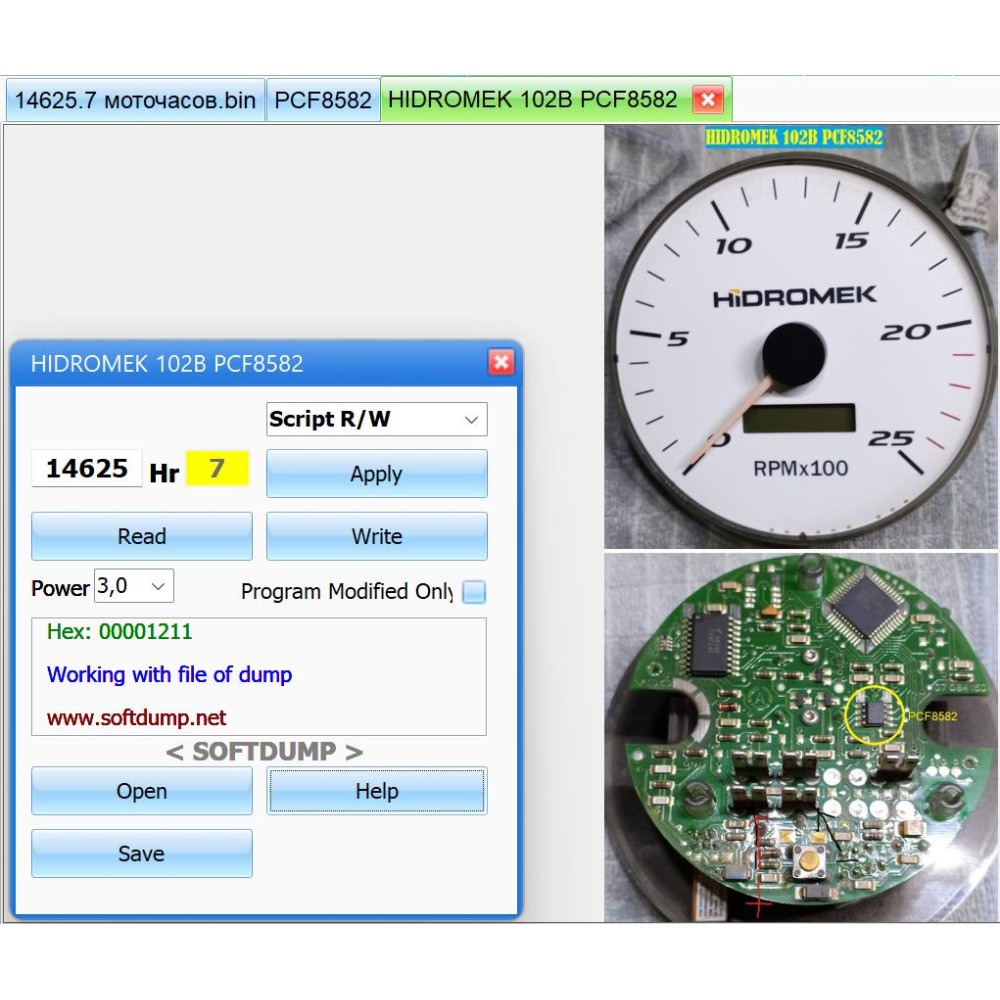This screenshot has width=1000, height=1000.
Task: Click the Read button
Action: pyautogui.click(x=142, y=536)
